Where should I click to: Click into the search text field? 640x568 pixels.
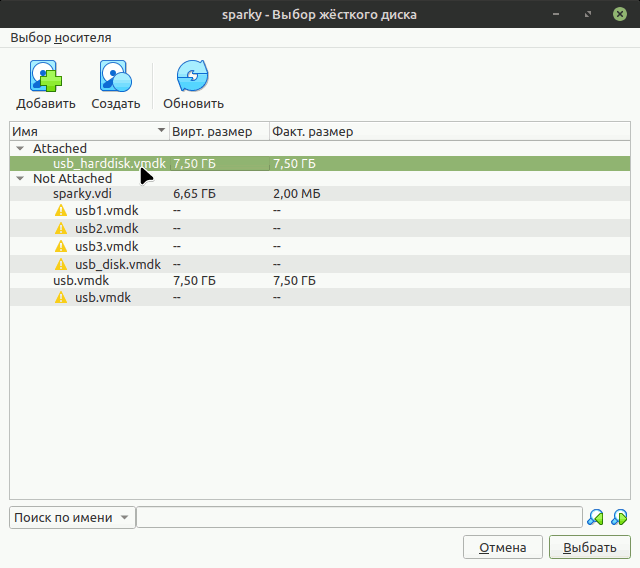pyautogui.click(x=359, y=517)
